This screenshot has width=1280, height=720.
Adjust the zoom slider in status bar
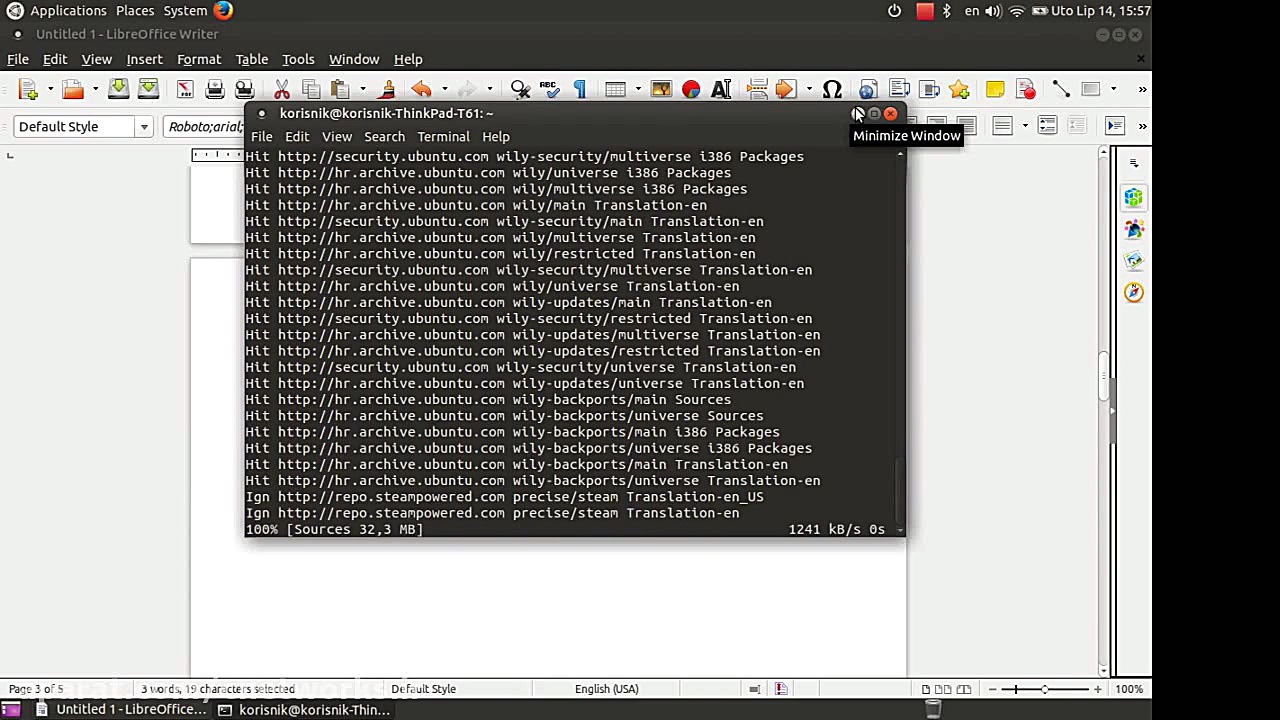(x=1043, y=689)
